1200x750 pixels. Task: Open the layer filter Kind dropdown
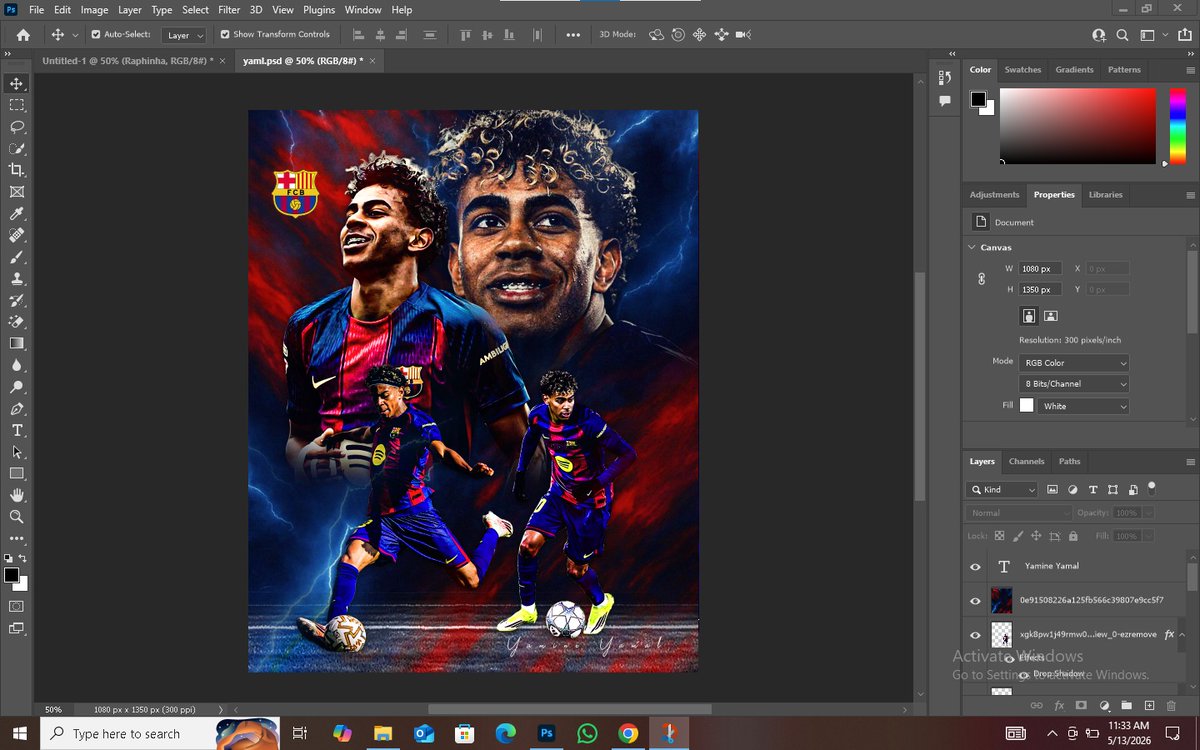[1003, 490]
